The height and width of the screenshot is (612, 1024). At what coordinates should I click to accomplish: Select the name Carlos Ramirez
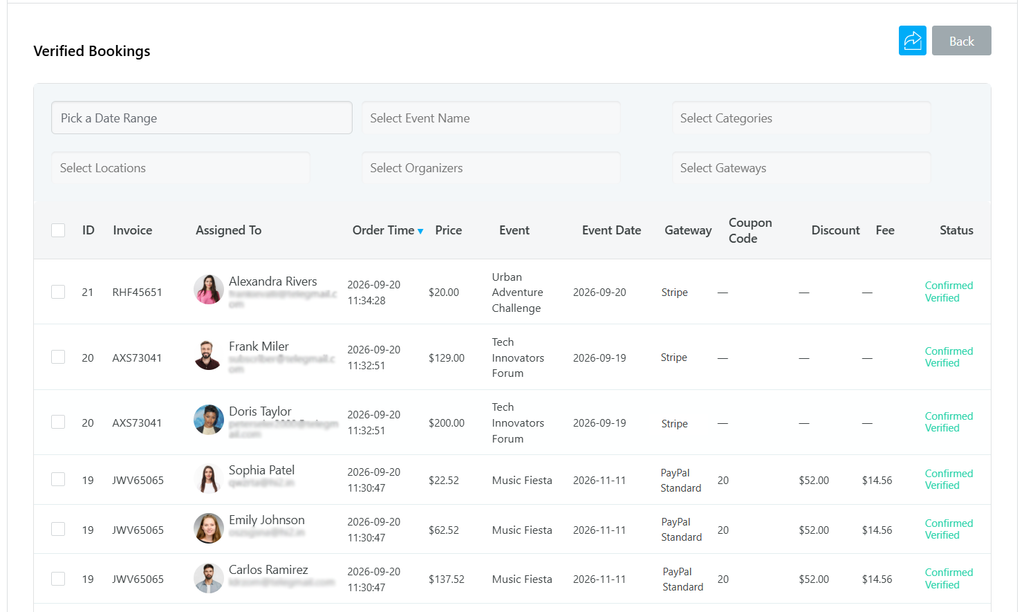click(268, 570)
